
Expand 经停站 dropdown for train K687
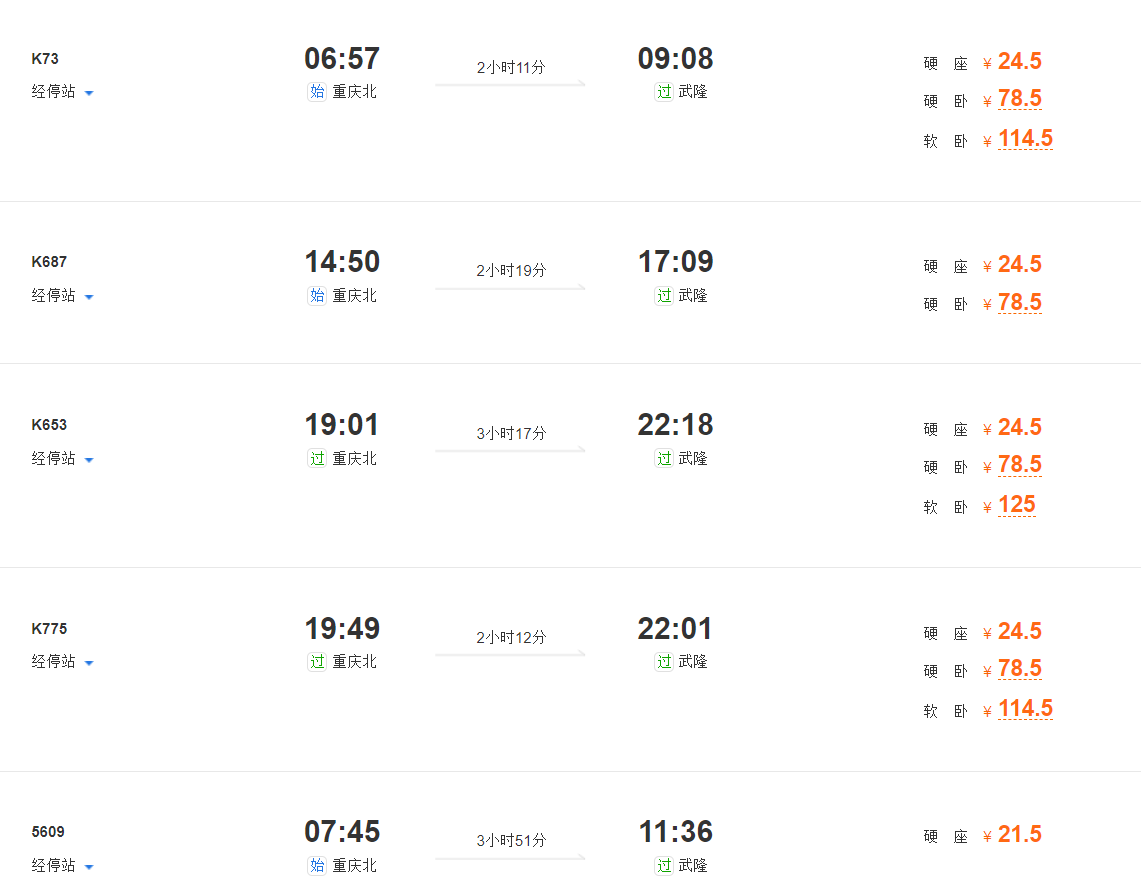63,296
